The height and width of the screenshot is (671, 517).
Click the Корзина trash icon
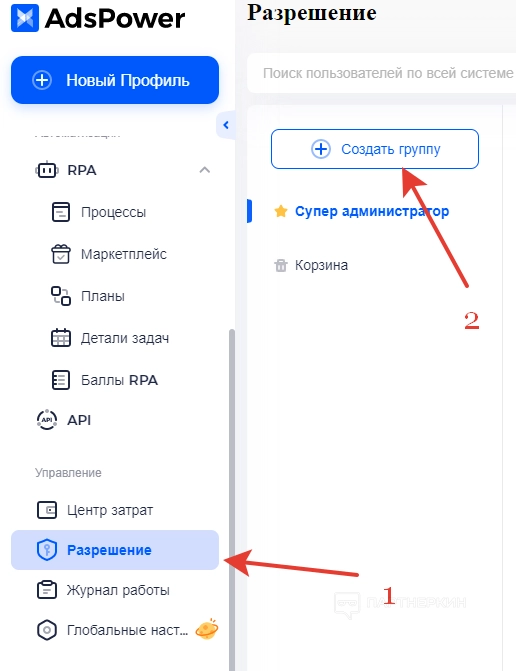coord(281,265)
